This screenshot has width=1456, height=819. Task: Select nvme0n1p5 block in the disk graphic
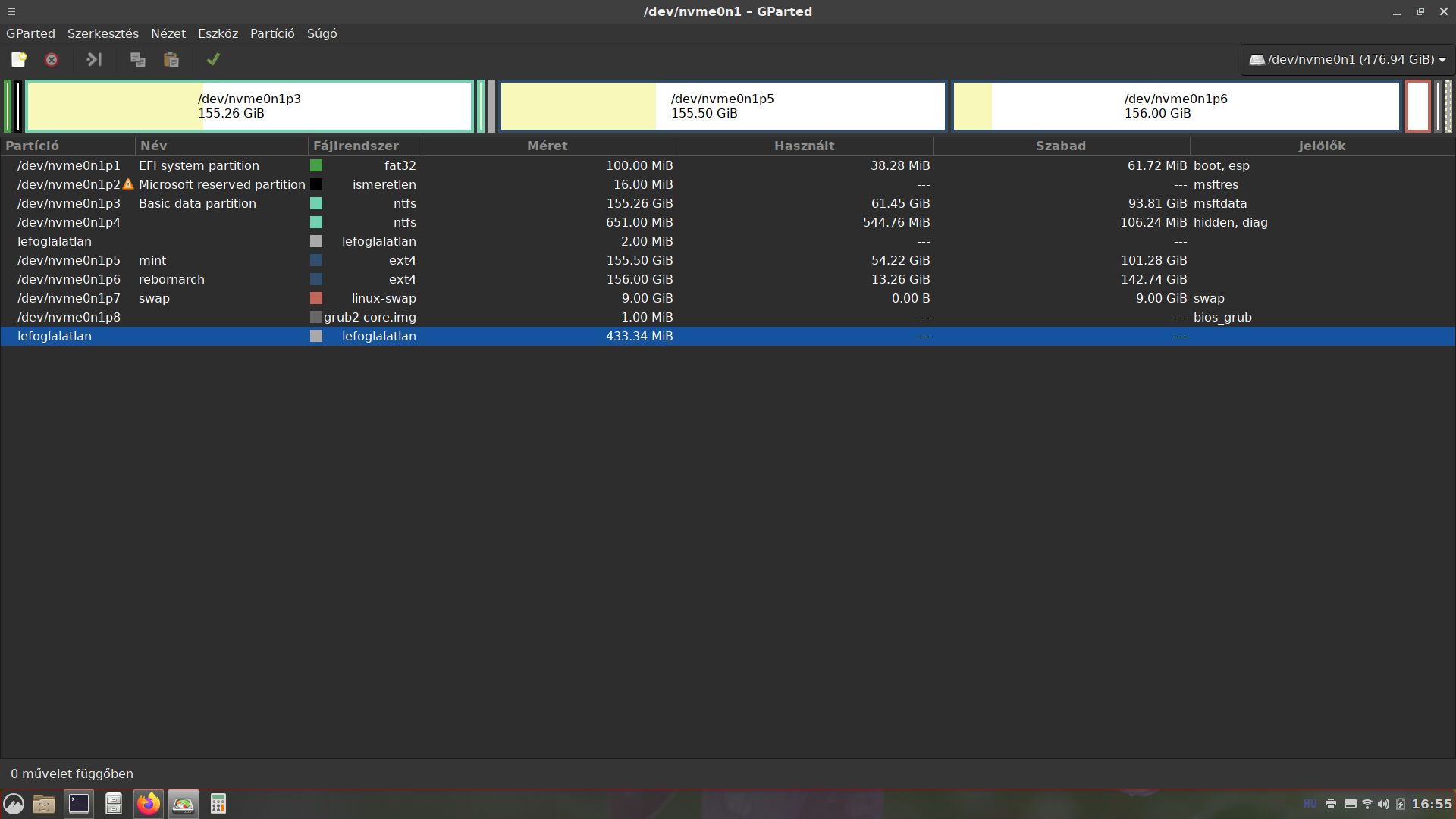tap(723, 106)
